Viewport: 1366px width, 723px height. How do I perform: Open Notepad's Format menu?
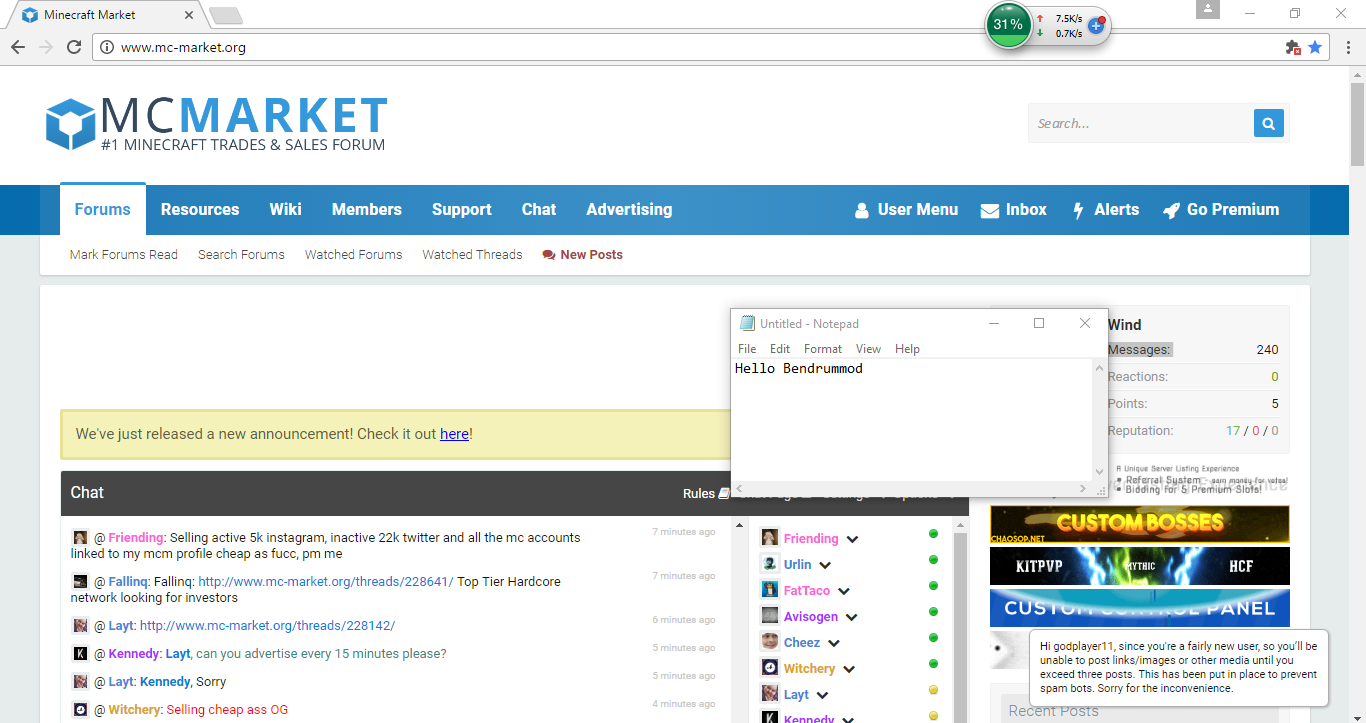(823, 349)
